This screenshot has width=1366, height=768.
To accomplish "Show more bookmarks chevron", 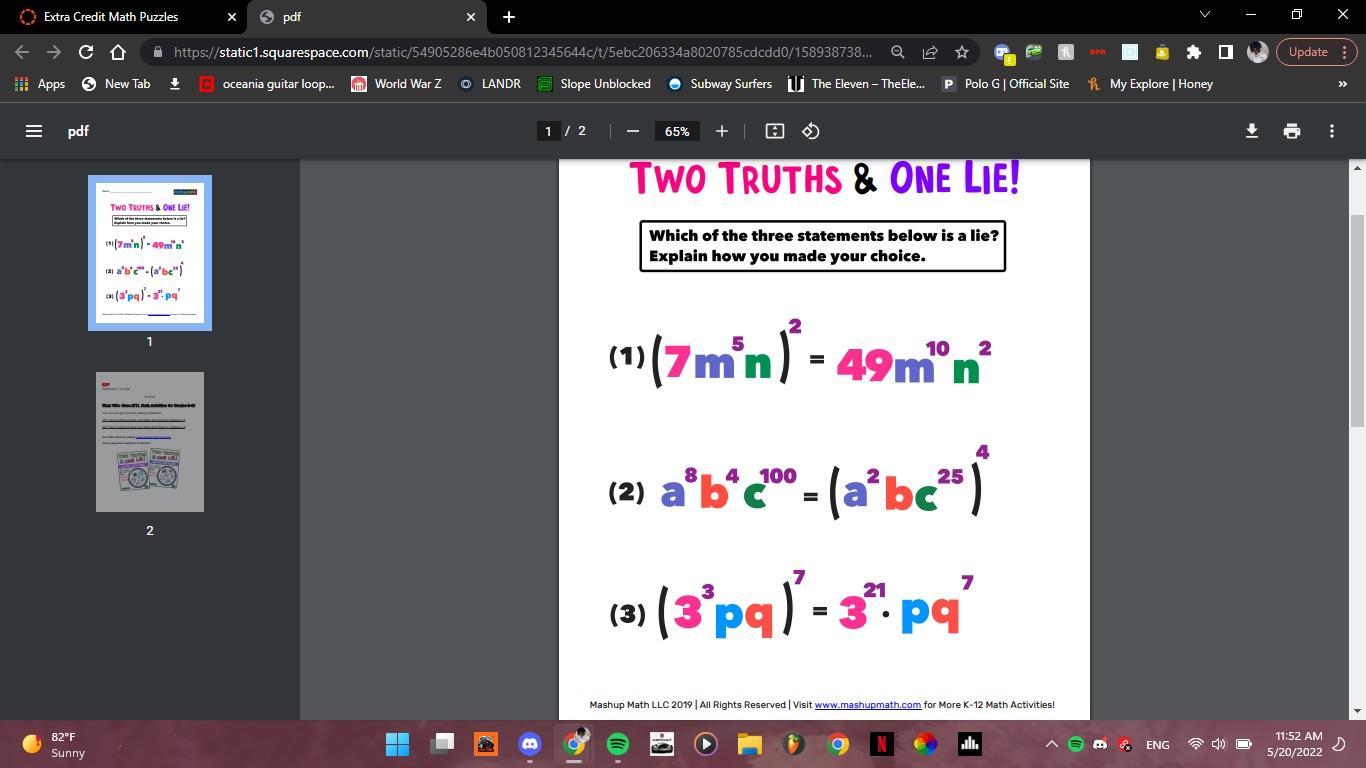I will 1342,84.
